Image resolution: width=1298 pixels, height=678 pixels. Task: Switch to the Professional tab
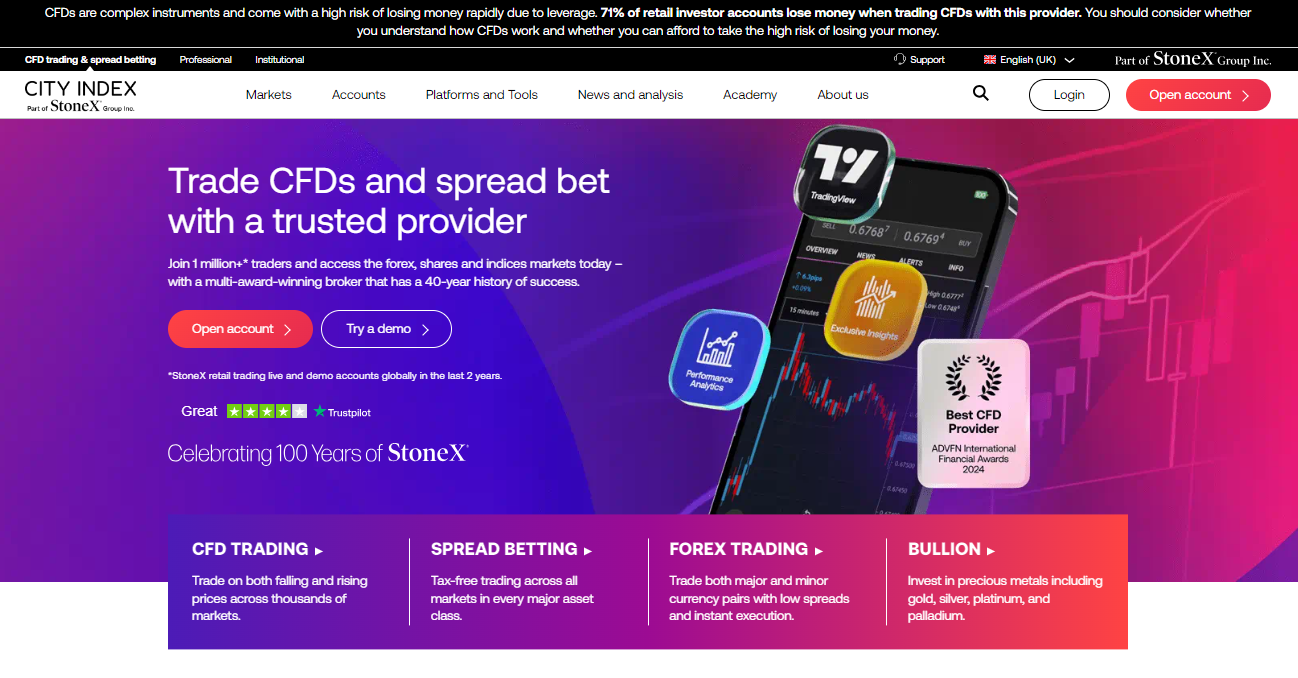(x=206, y=60)
